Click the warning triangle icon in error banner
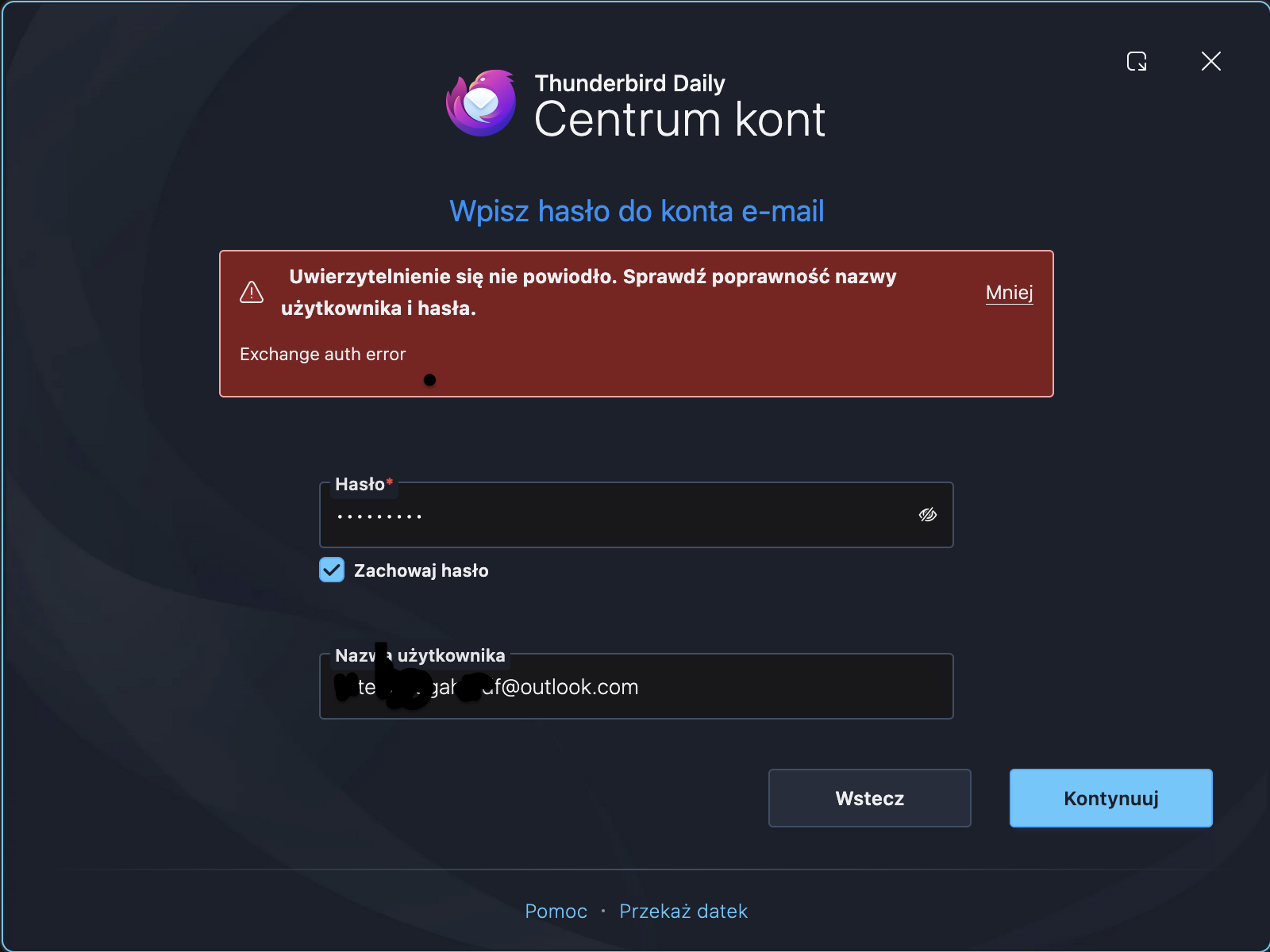This screenshot has height=952, width=1270. [252, 292]
